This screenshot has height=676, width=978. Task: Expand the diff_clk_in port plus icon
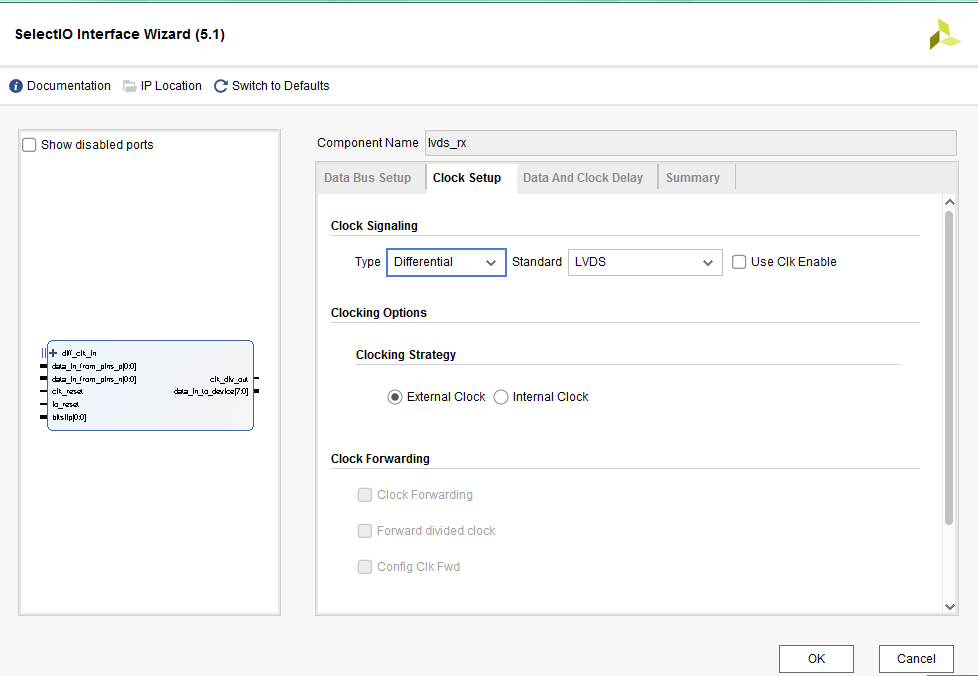(x=53, y=353)
